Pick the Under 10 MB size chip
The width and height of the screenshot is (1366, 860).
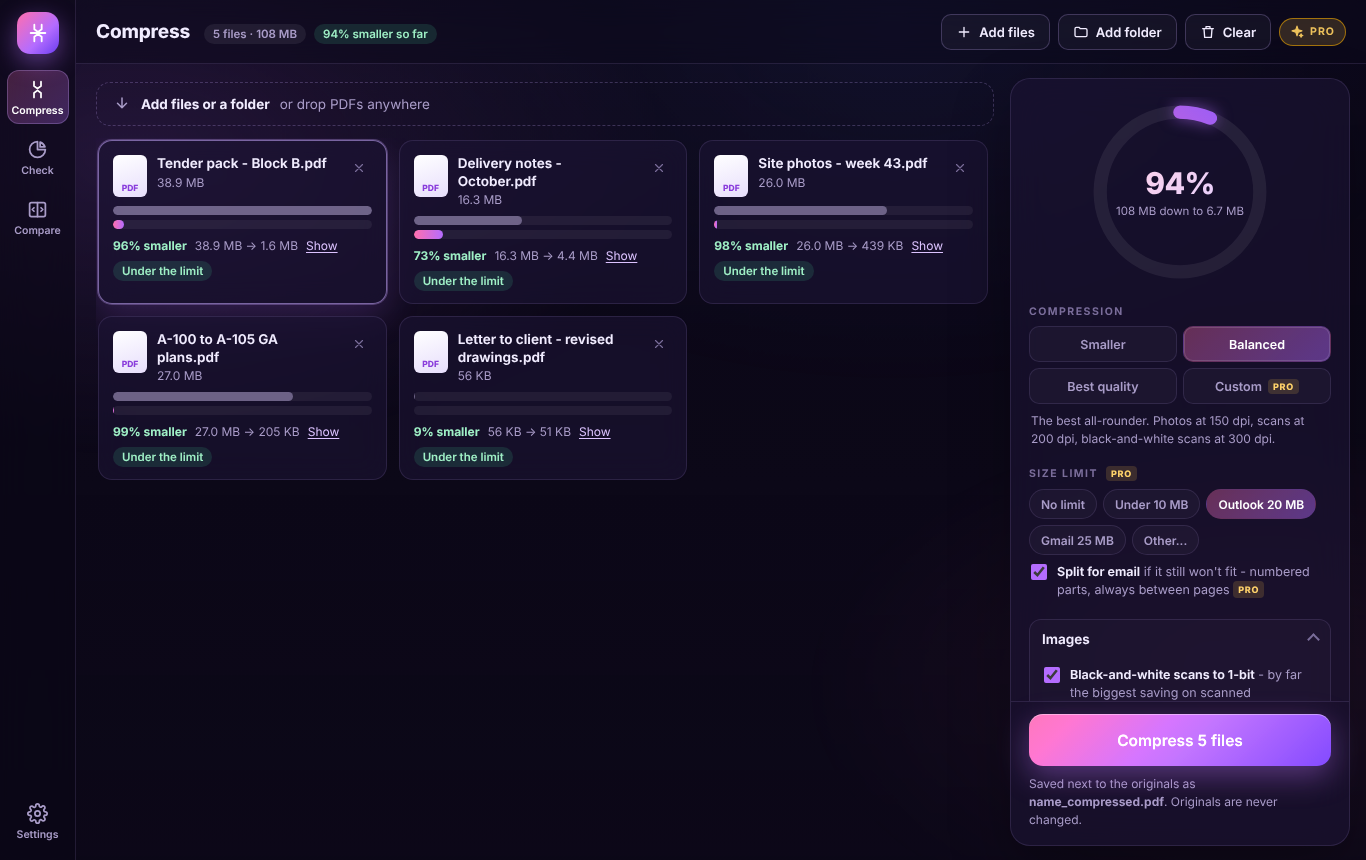pyautogui.click(x=1151, y=504)
